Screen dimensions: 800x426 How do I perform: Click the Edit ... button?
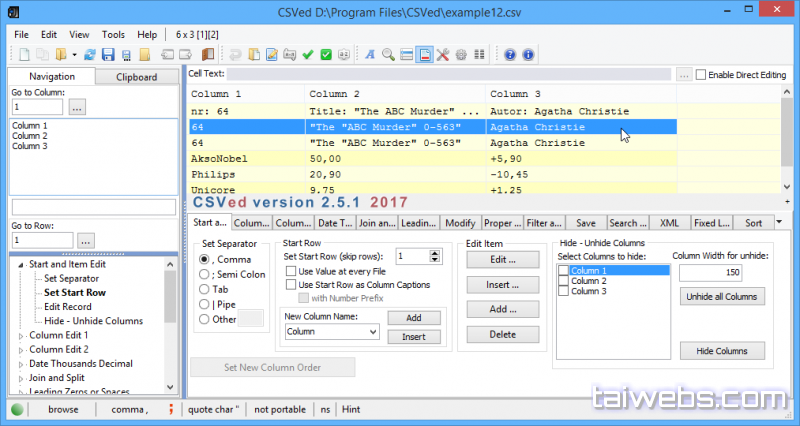pyautogui.click(x=503, y=260)
